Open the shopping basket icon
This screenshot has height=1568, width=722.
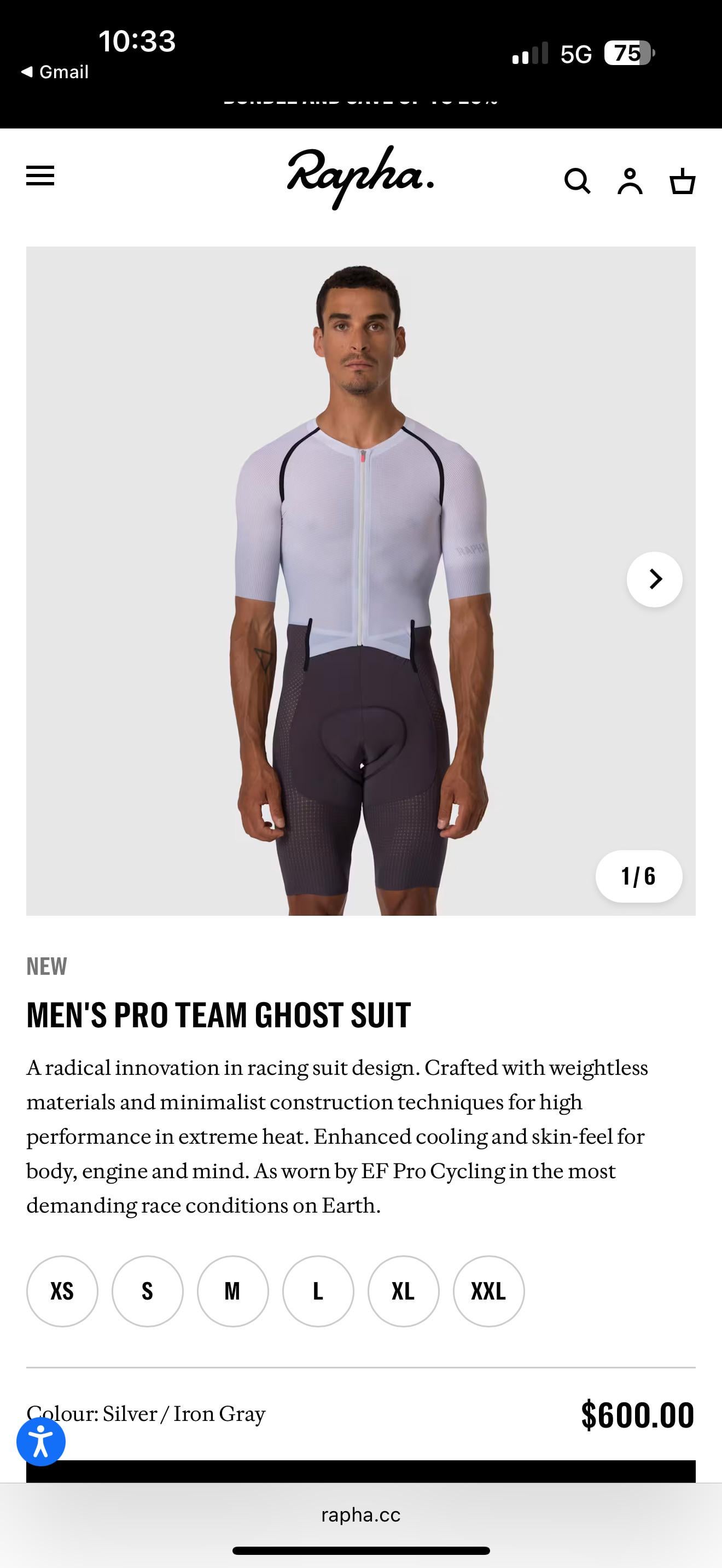683,181
